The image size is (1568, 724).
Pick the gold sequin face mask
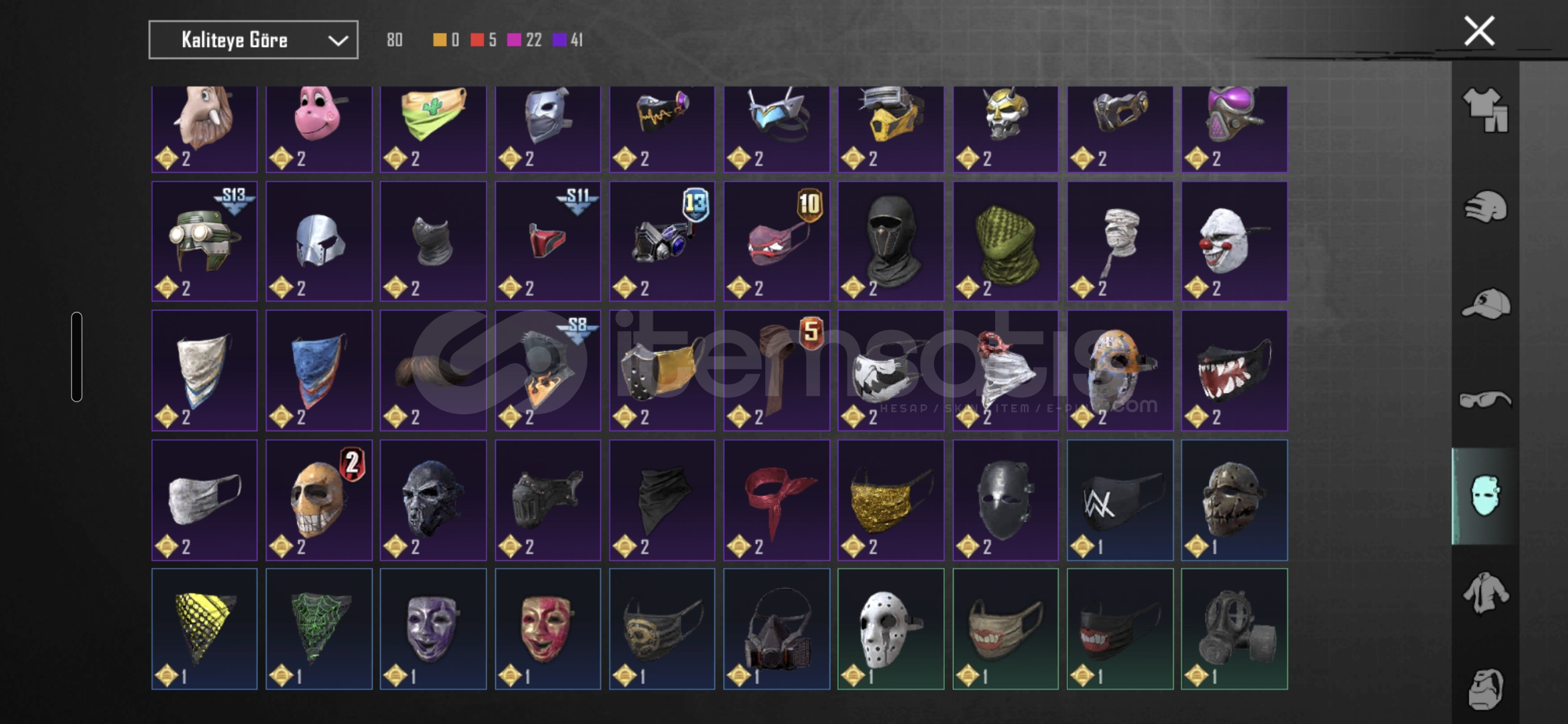[x=891, y=500]
